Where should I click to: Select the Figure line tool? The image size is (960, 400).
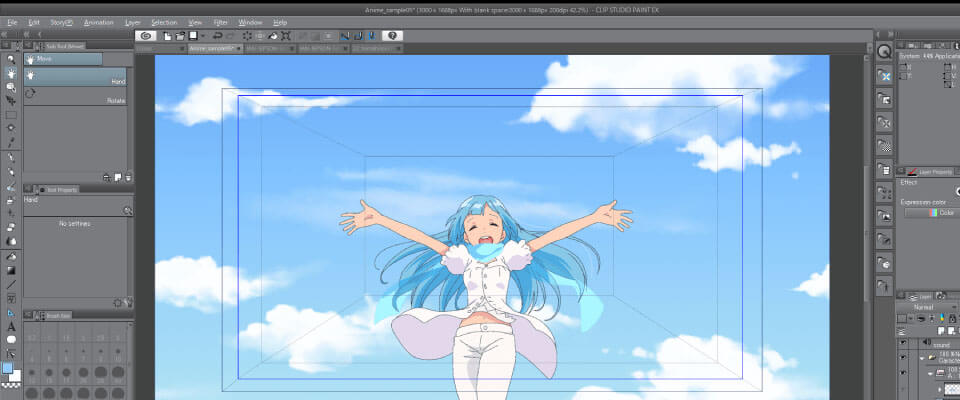coord(11,284)
